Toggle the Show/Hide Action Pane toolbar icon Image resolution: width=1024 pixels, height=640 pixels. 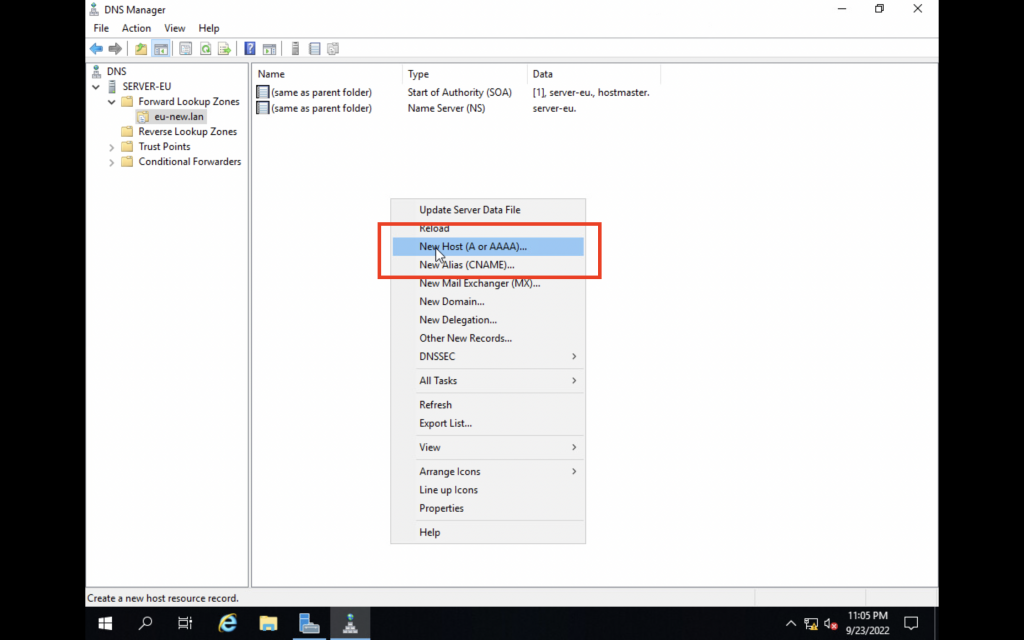269,49
